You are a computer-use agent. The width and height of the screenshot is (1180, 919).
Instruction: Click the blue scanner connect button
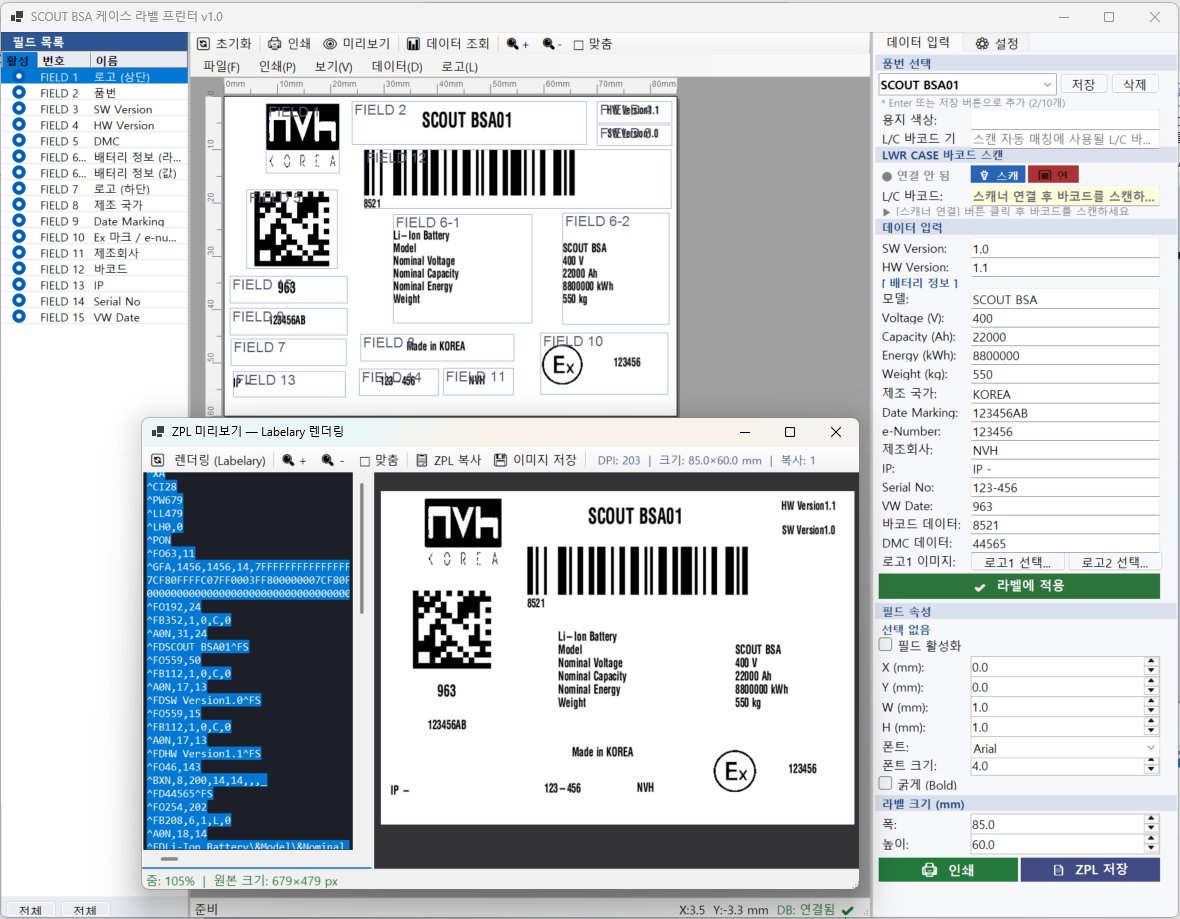pos(998,175)
